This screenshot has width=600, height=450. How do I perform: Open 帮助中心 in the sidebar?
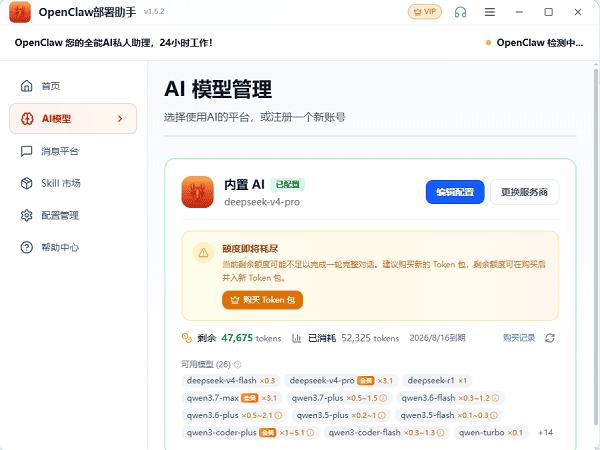tap(73, 248)
